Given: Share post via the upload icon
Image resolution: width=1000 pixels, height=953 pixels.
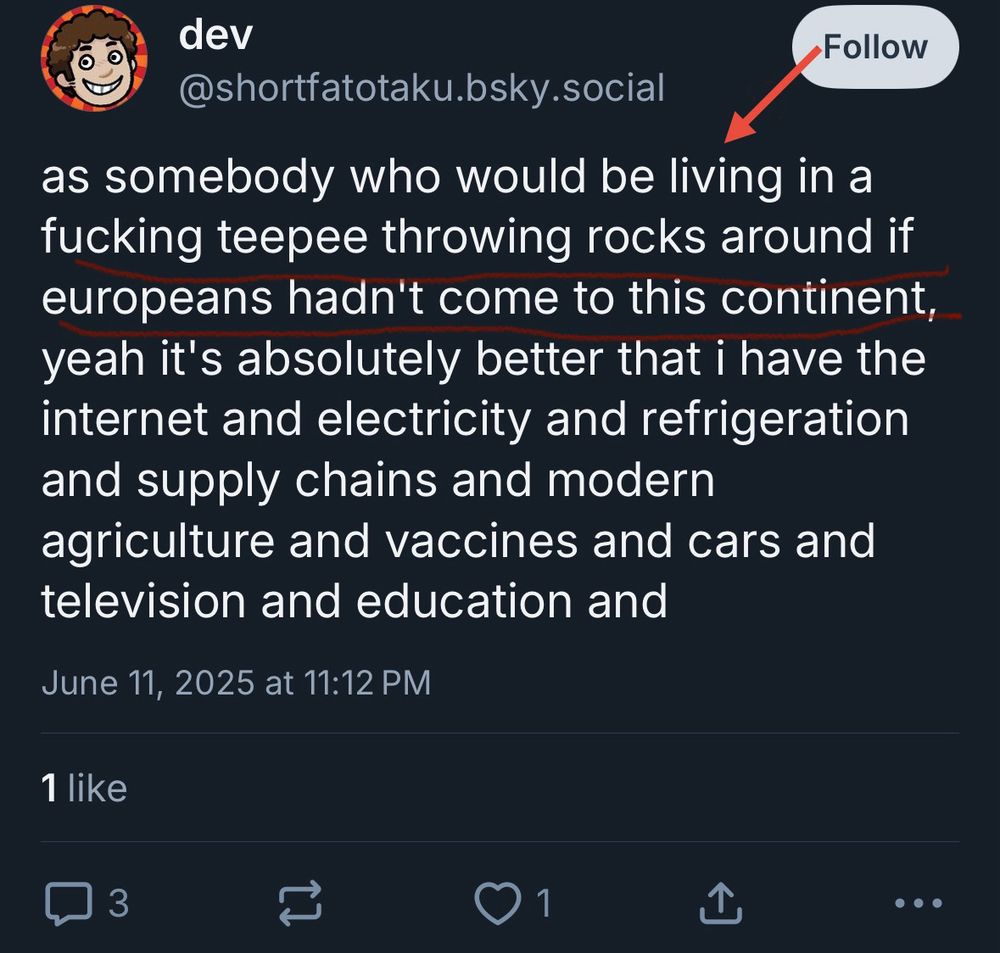Looking at the screenshot, I should click(721, 903).
